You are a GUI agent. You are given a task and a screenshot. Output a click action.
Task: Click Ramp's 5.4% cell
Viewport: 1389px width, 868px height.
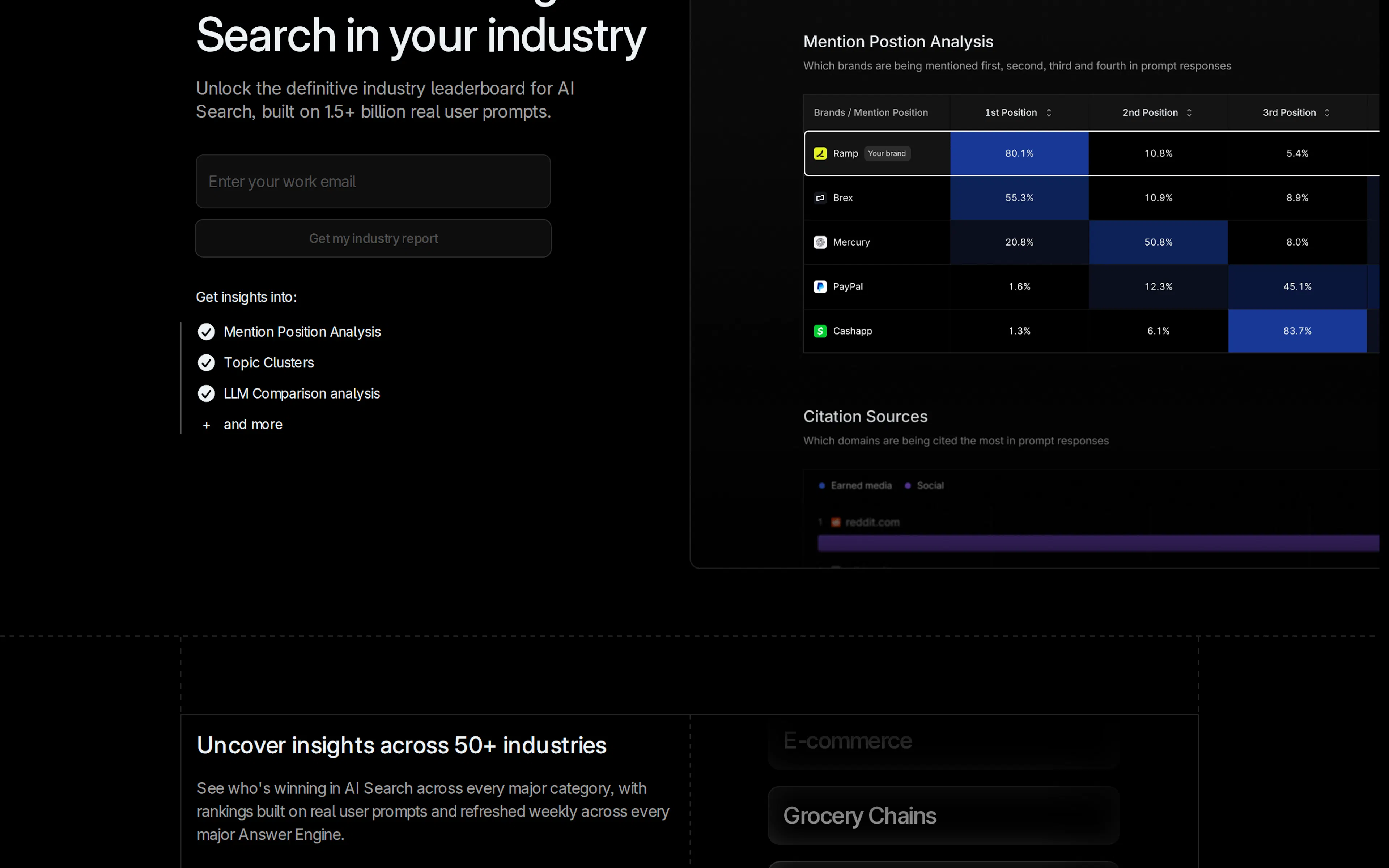(x=1297, y=153)
